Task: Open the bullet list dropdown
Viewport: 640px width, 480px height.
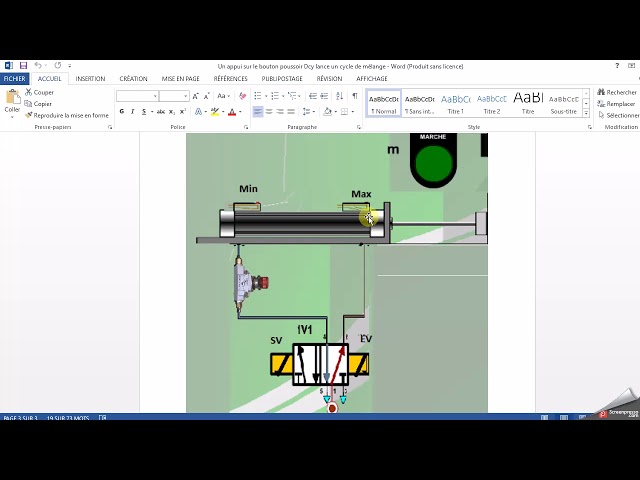Action: point(266,96)
